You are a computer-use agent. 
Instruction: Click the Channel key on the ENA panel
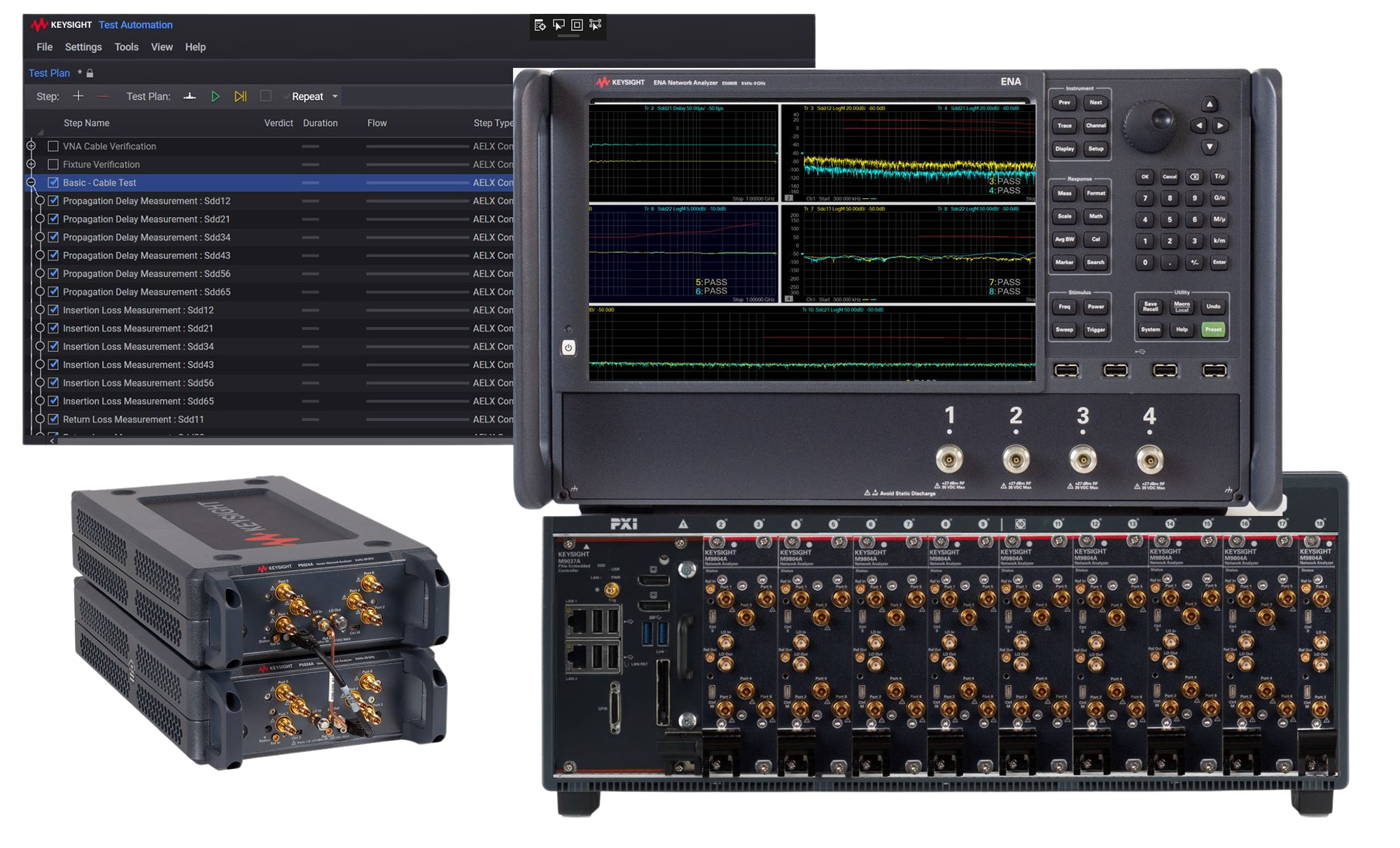(x=1095, y=126)
